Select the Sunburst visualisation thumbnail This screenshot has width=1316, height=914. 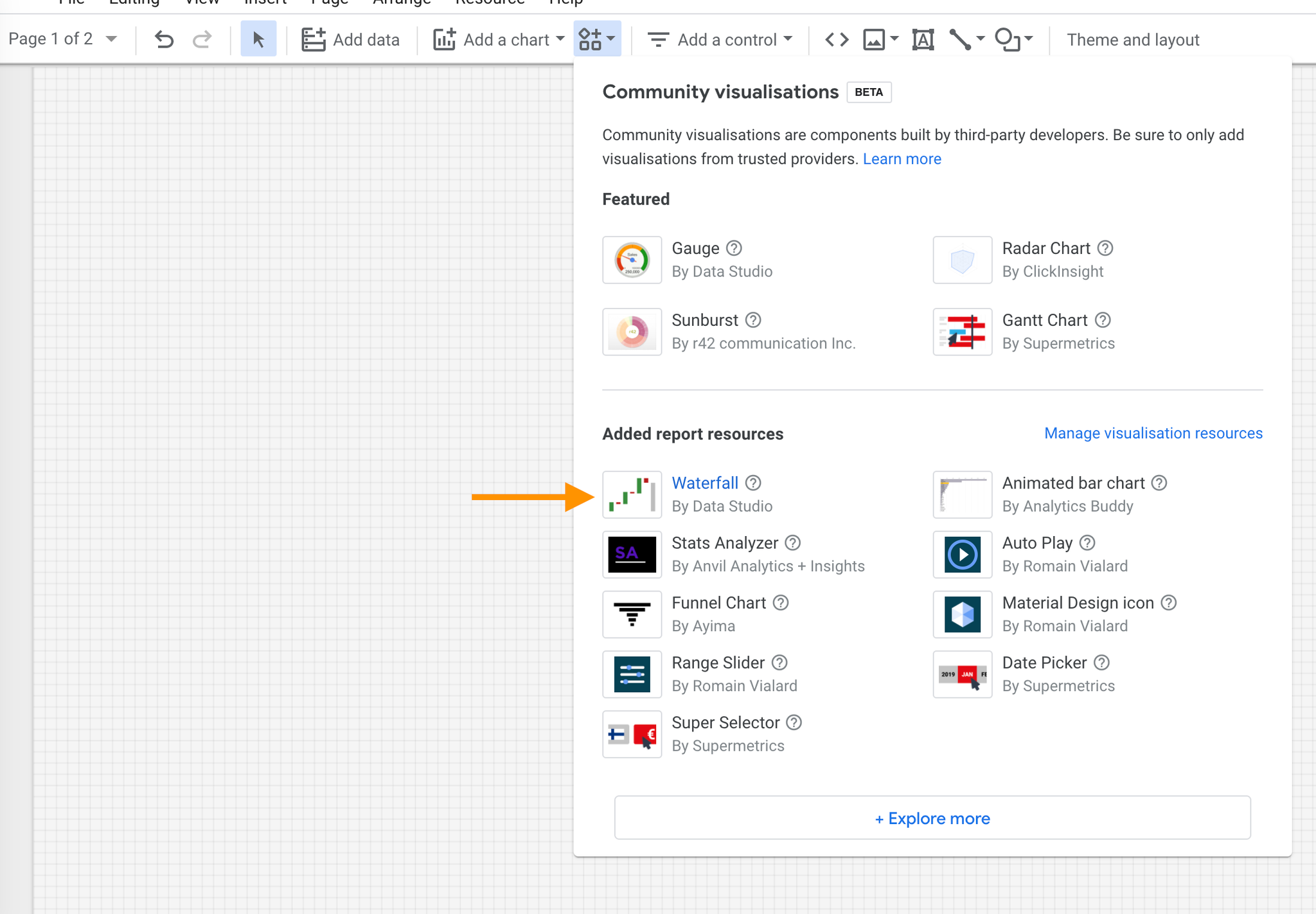[632, 332]
